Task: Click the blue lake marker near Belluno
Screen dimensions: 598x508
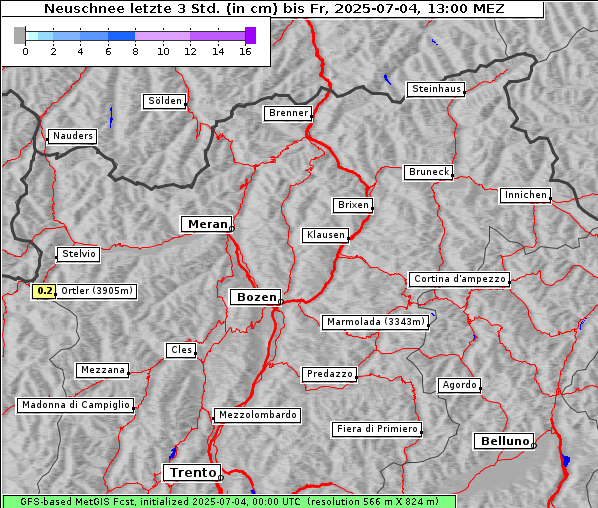Action: 566,460
